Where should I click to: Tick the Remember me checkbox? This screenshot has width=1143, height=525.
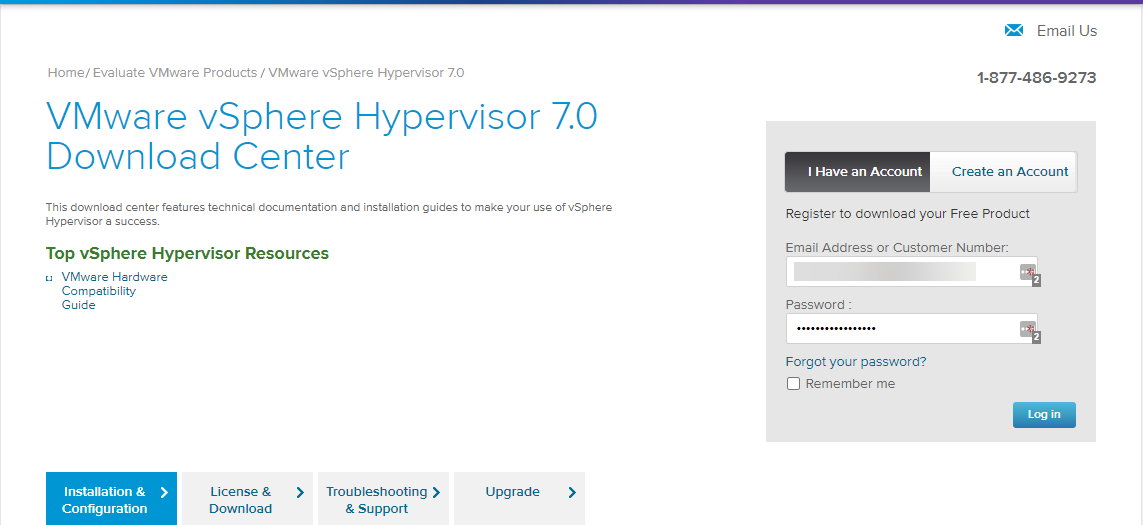coord(793,384)
